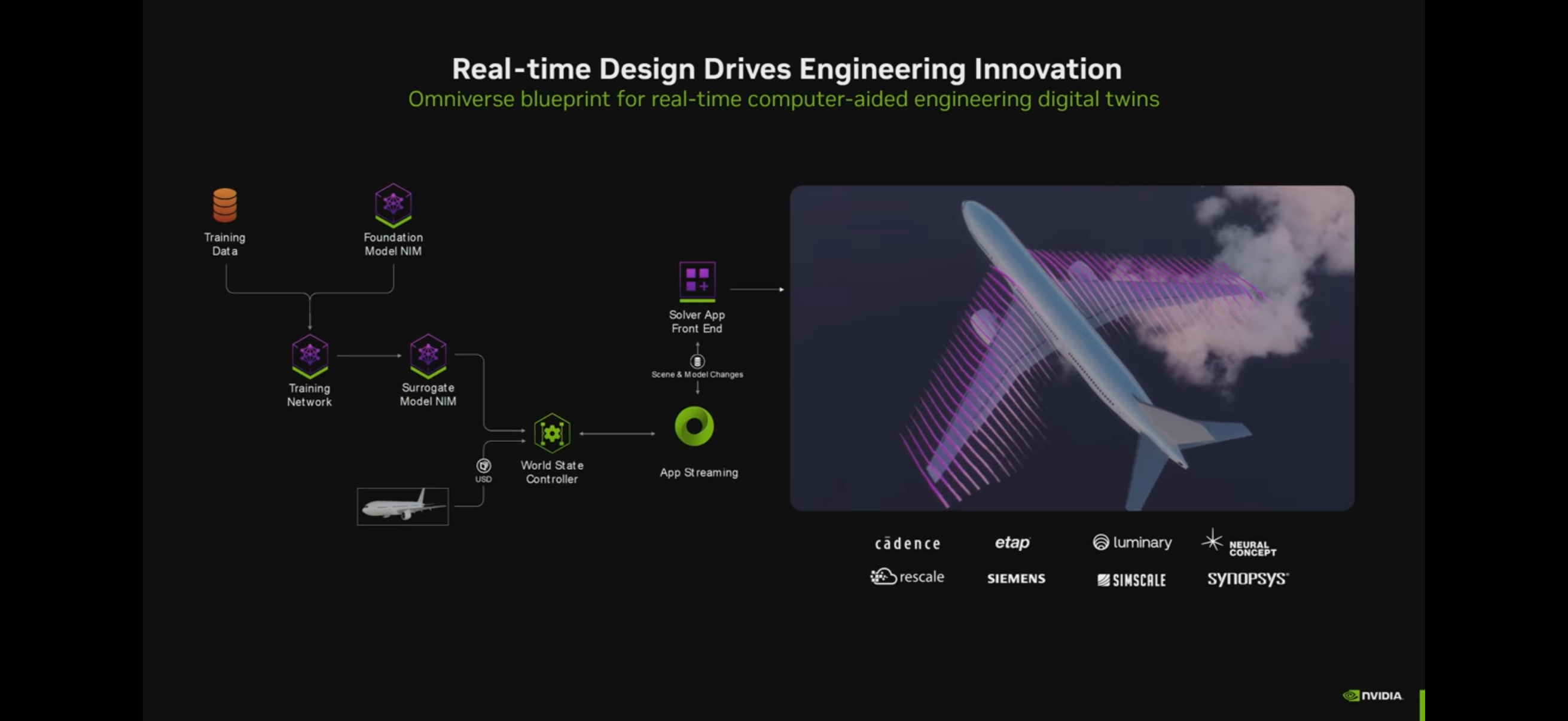The height and width of the screenshot is (721, 1568).
Task: Click the SIMSCALE logo
Action: [1131, 580]
